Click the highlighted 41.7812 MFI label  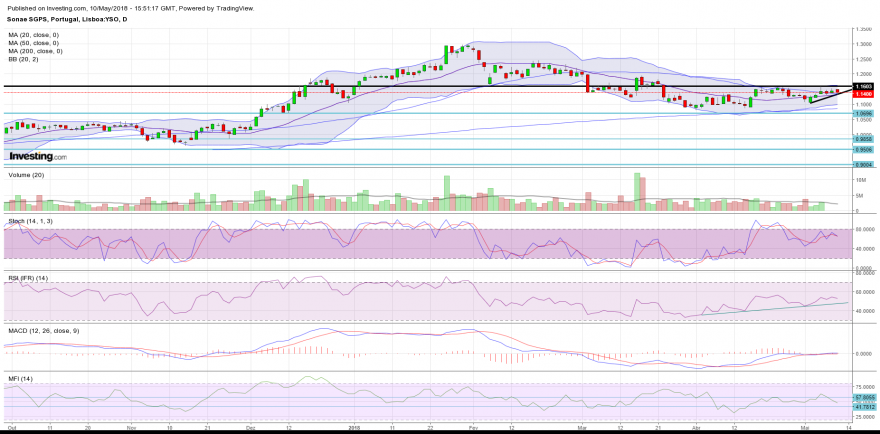coord(863,406)
